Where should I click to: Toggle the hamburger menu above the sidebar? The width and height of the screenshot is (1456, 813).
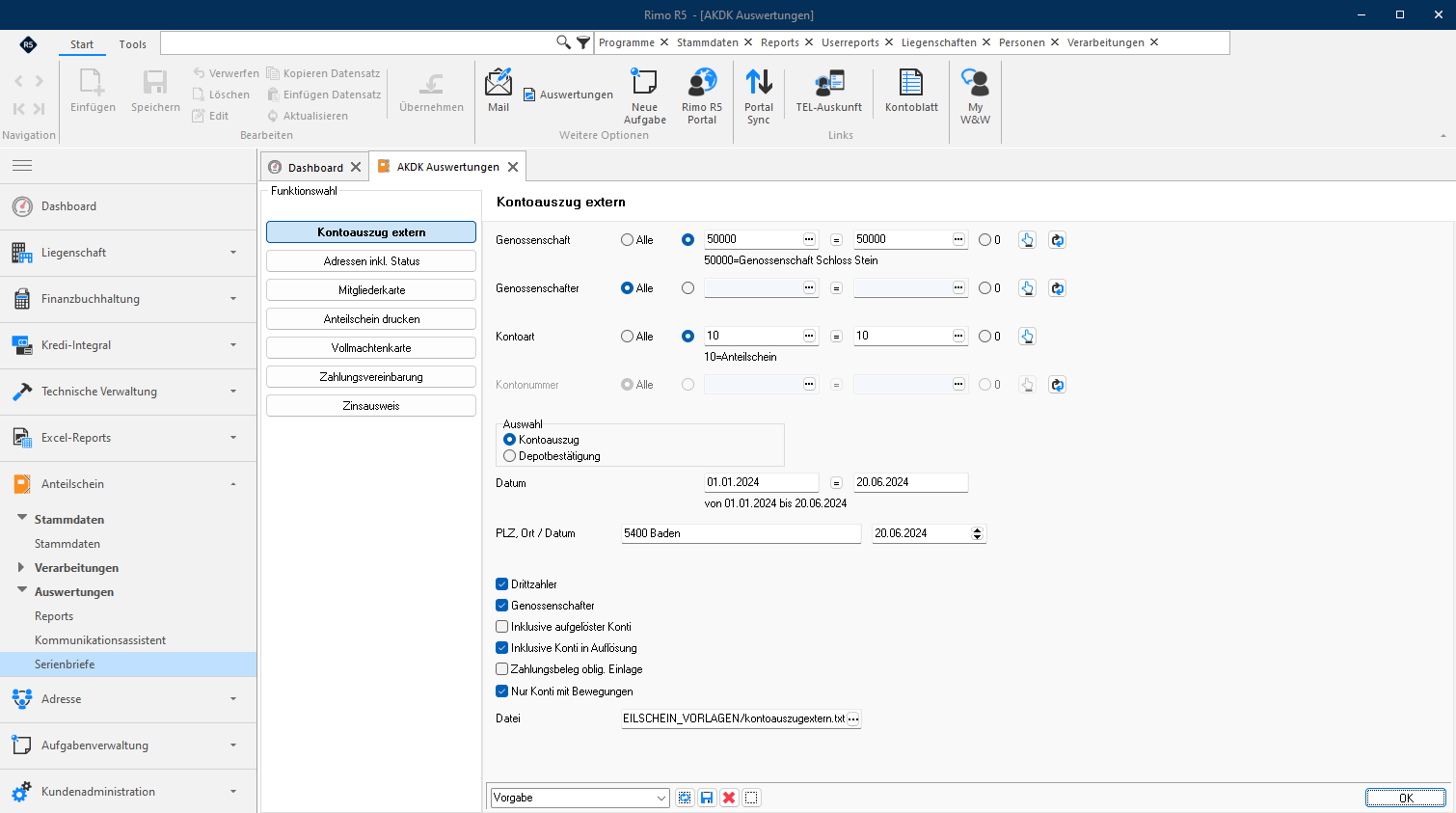(x=22, y=166)
